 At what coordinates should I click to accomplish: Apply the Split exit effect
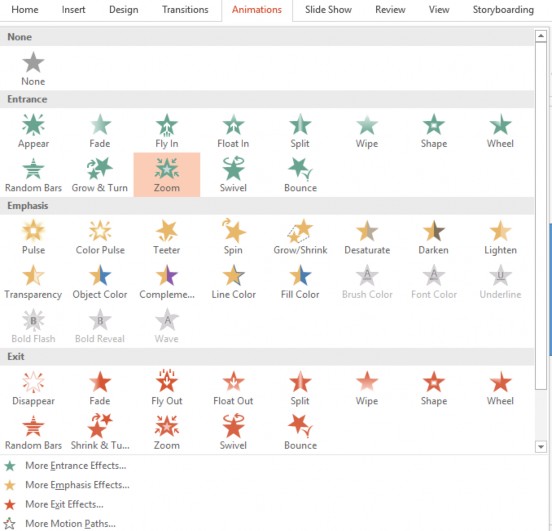point(300,388)
